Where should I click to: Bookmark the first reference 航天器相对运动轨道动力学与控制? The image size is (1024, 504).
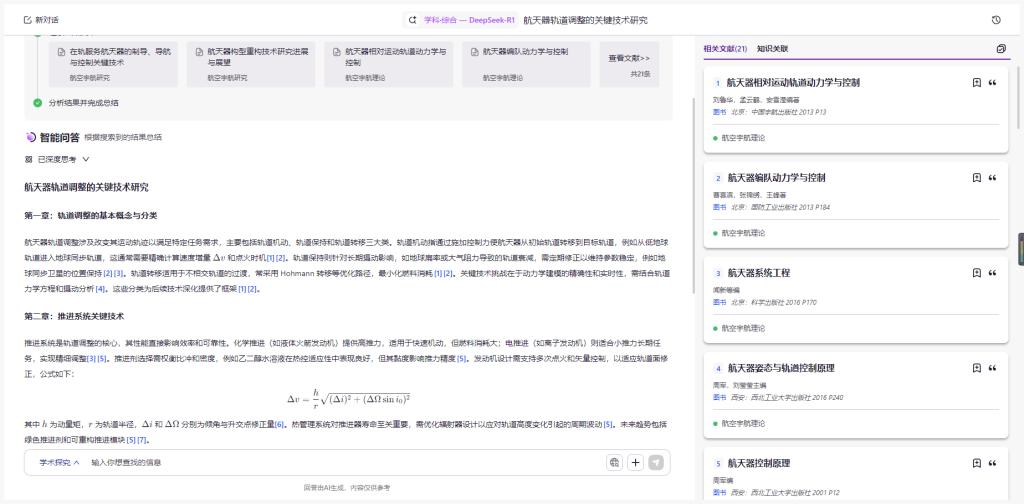pyautogui.click(x=976, y=83)
